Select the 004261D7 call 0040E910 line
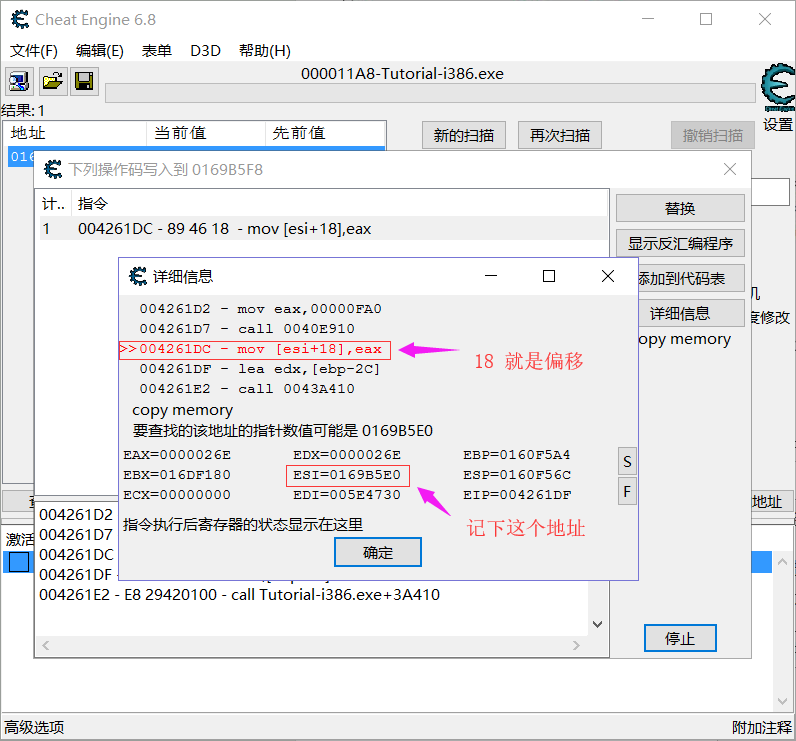 click(x=247, y=328)
